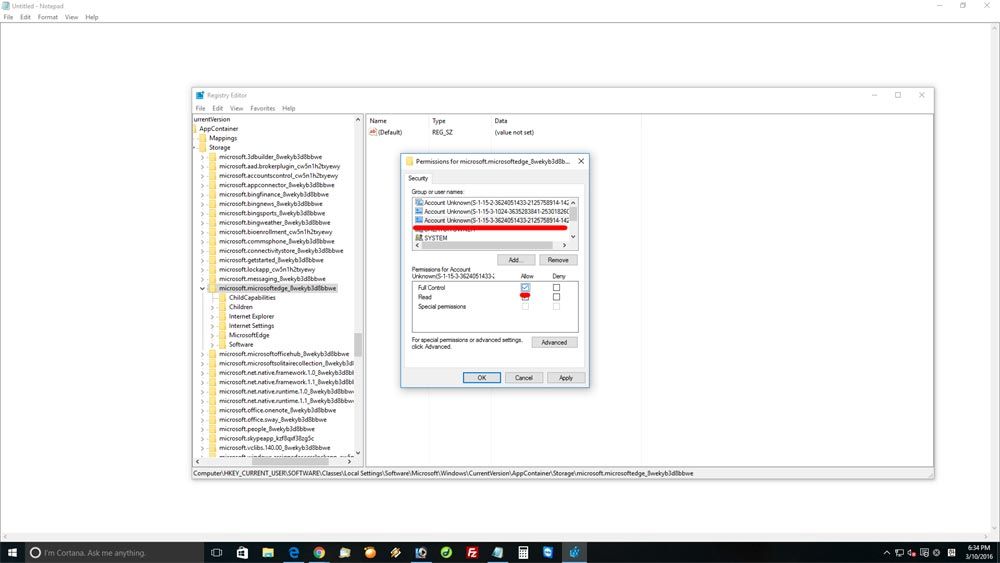Click user names list horizontal scrollbar
Image resolution: width=1000 pixels, height=563 pixels.
pyautogui.click(x=487, y=245)
